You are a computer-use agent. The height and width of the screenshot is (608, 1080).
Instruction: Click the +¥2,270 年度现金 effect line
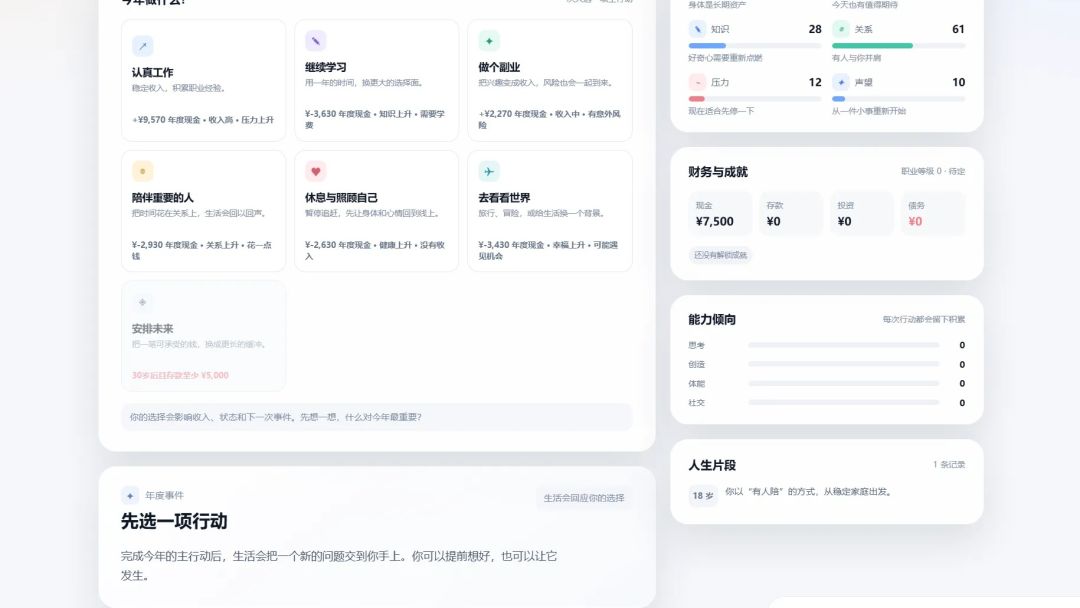tap(550, 119)
